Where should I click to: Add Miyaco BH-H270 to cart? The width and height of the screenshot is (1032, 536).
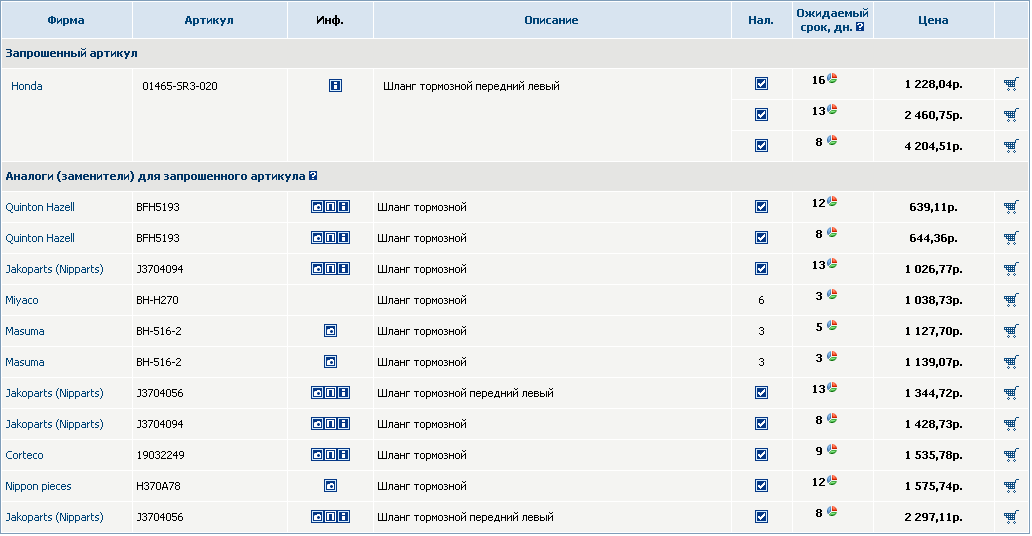[x=1011, y=300]
